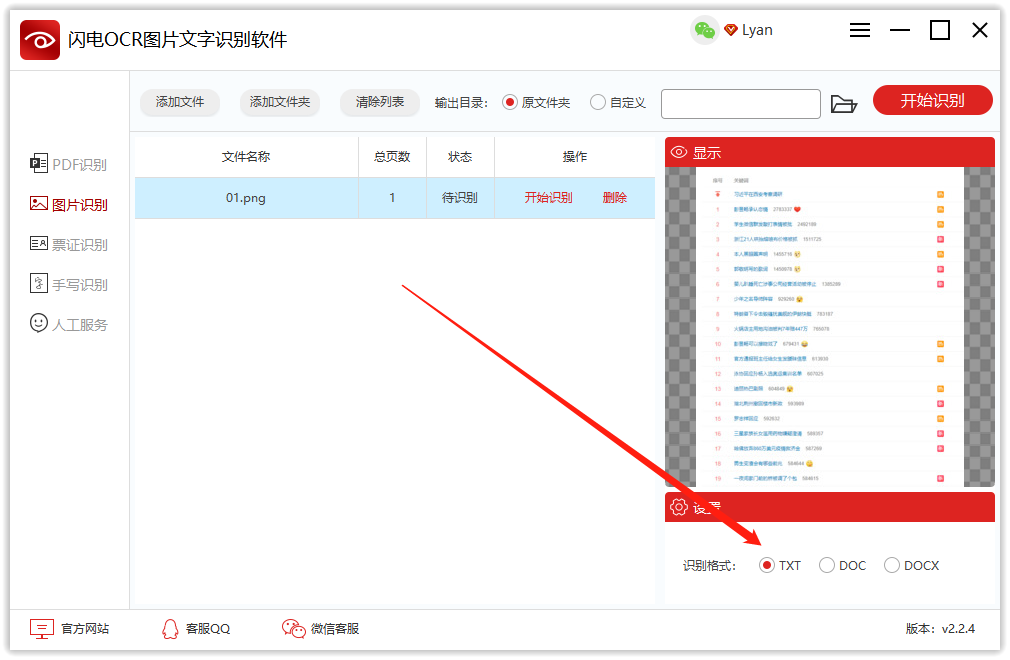Open 客服QQ link

(x=207, y=629)
